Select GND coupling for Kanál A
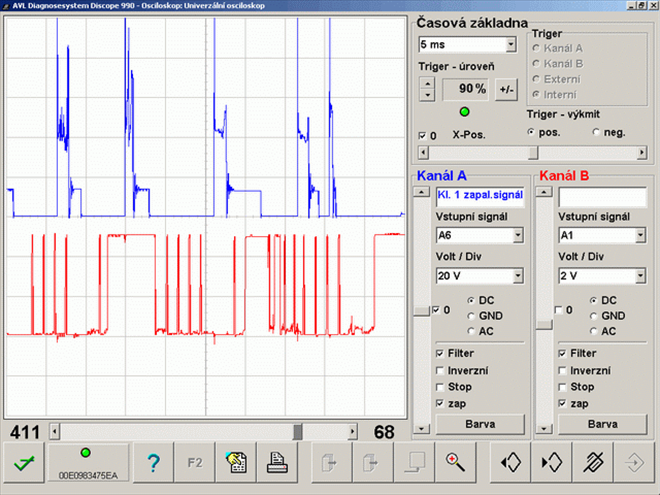The width and height of the screenshot is (660, 495). tap(471, 316)
